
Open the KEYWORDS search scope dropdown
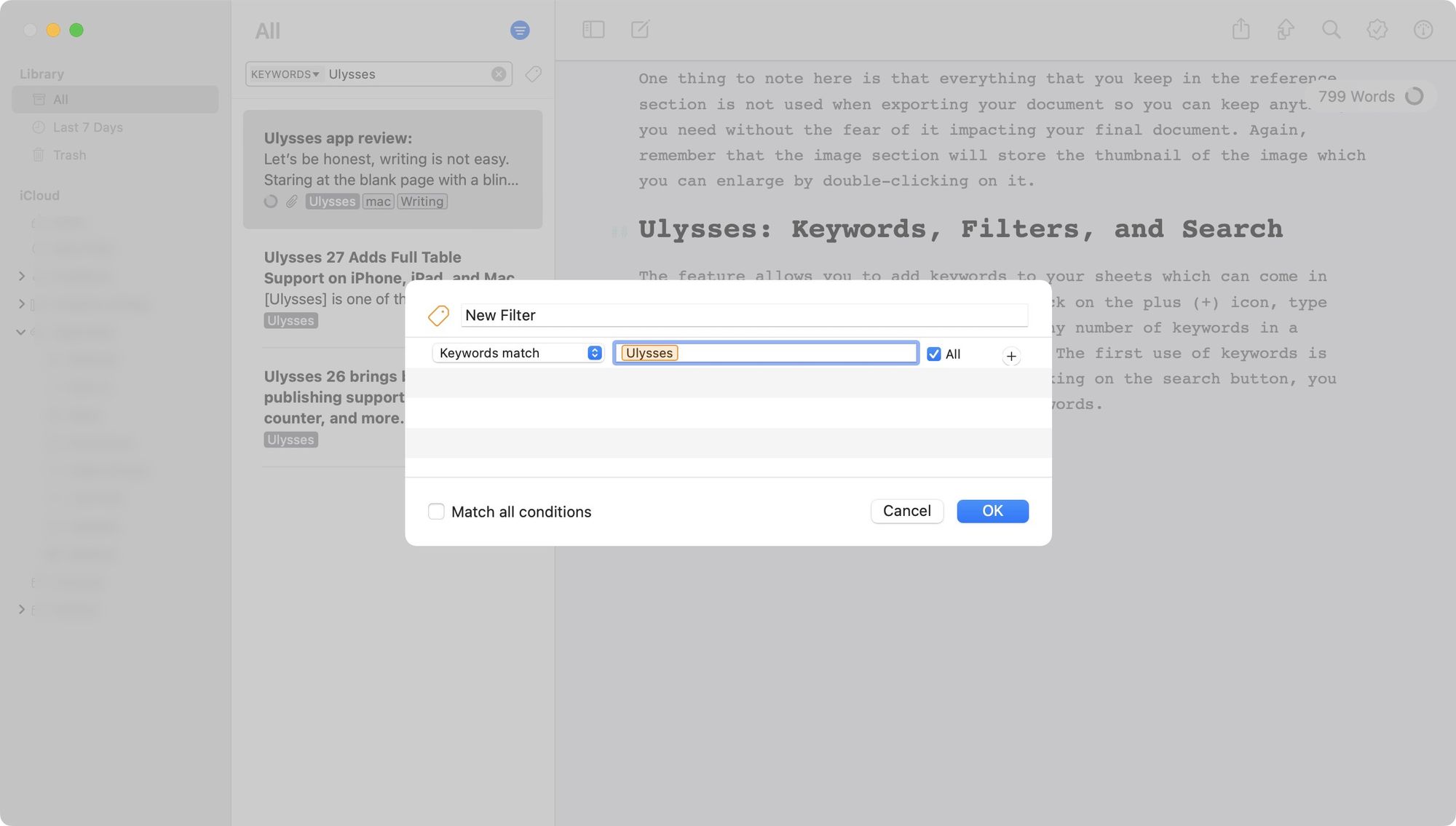pyautogui.click(x=285, y=74)
